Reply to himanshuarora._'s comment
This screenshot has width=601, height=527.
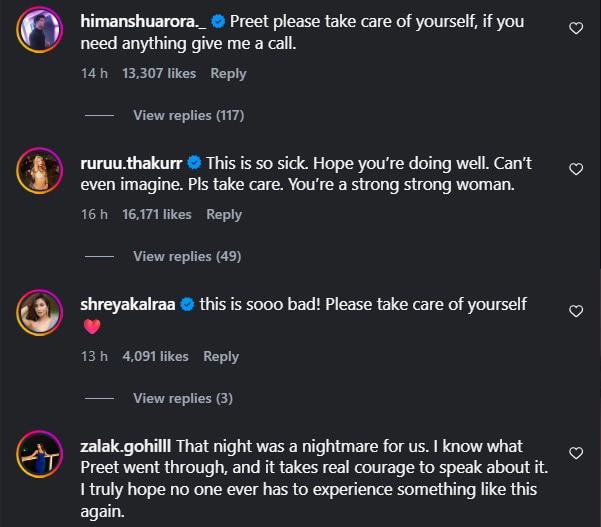(228, 73)
